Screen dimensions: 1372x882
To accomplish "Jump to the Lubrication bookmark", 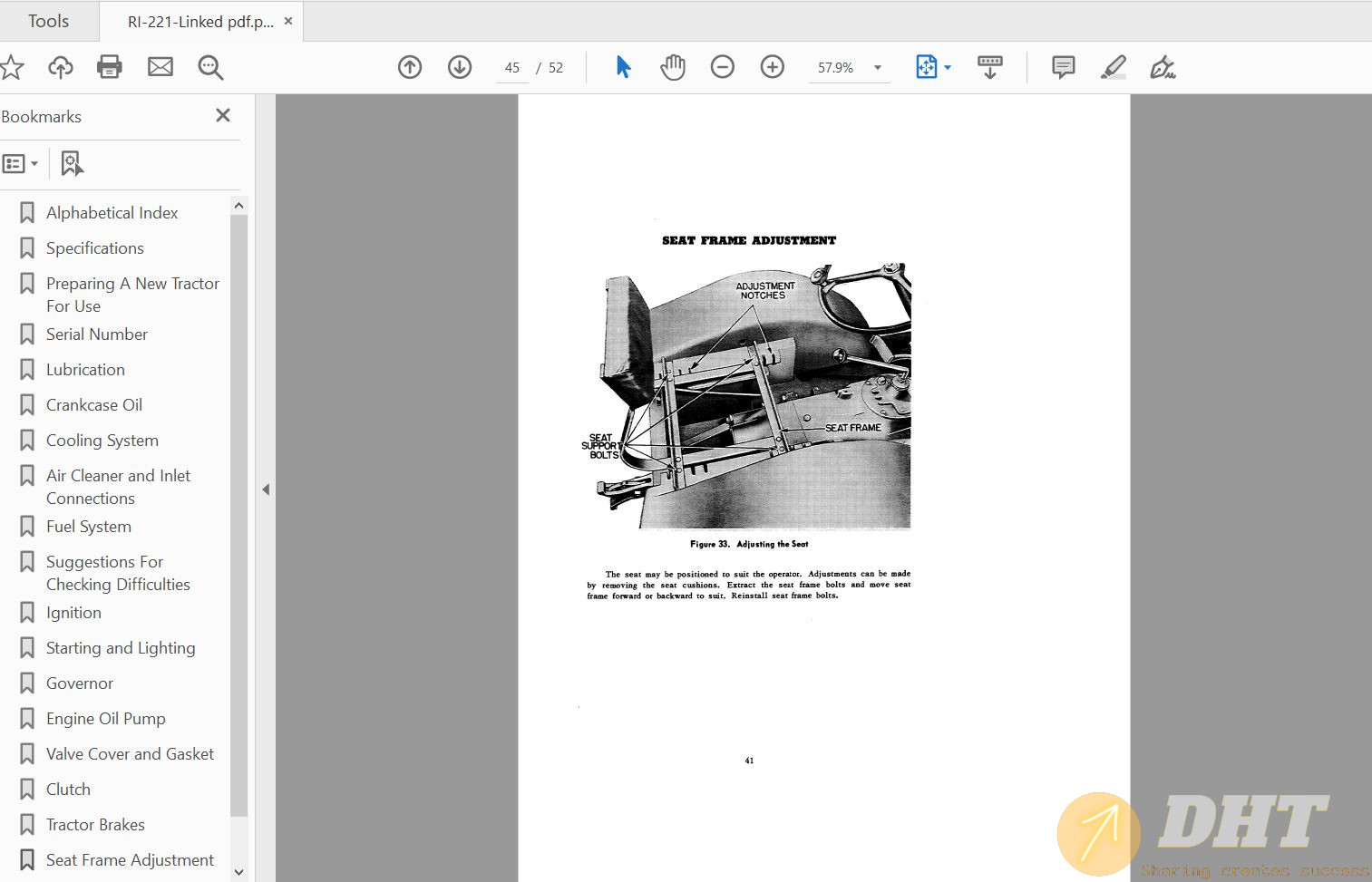I will click(85, 370).
